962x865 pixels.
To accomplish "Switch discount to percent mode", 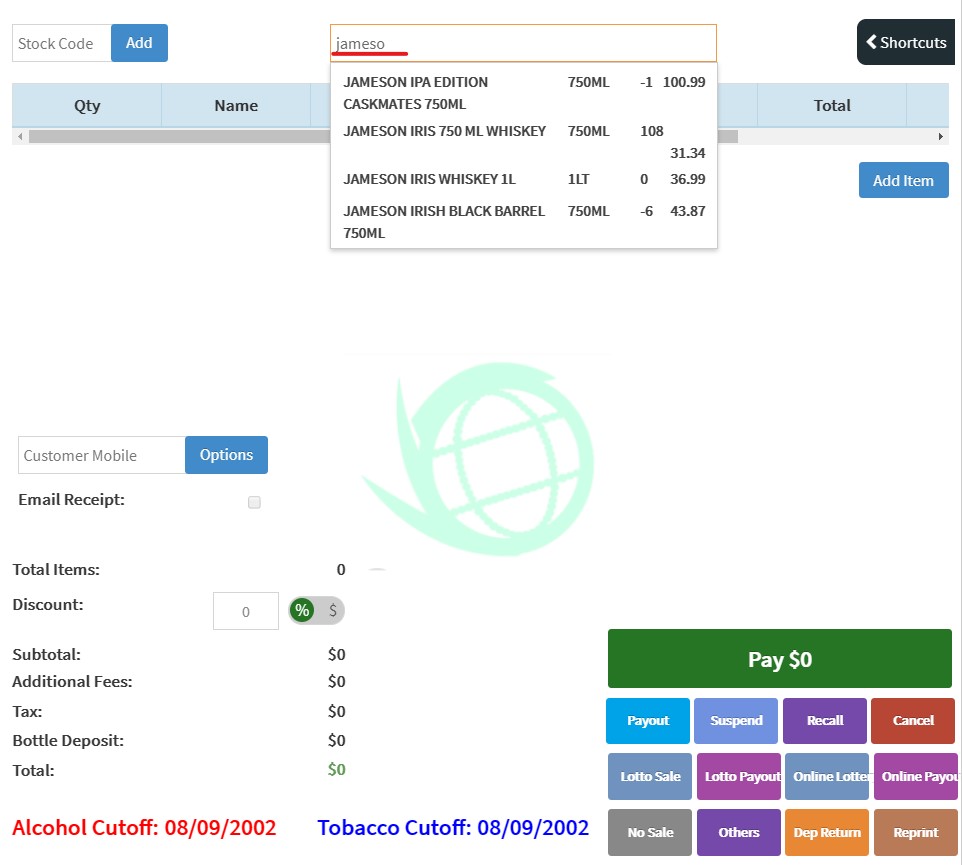I will [x=302, y=610].
